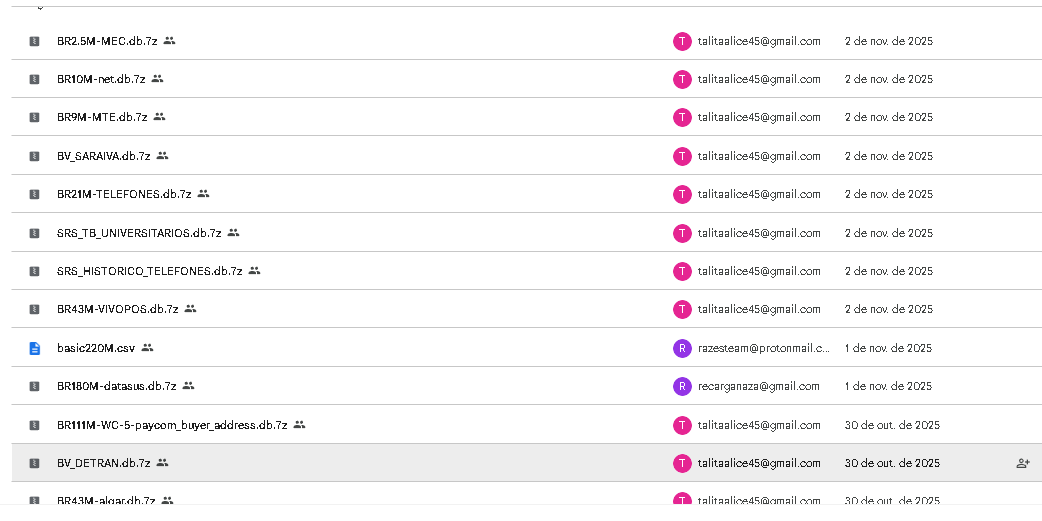The image size is (1042, 521).
Task: Click shared-people icon beside BR43M-VIVOPOS.db.7z
Action: [x=191, y=308]
